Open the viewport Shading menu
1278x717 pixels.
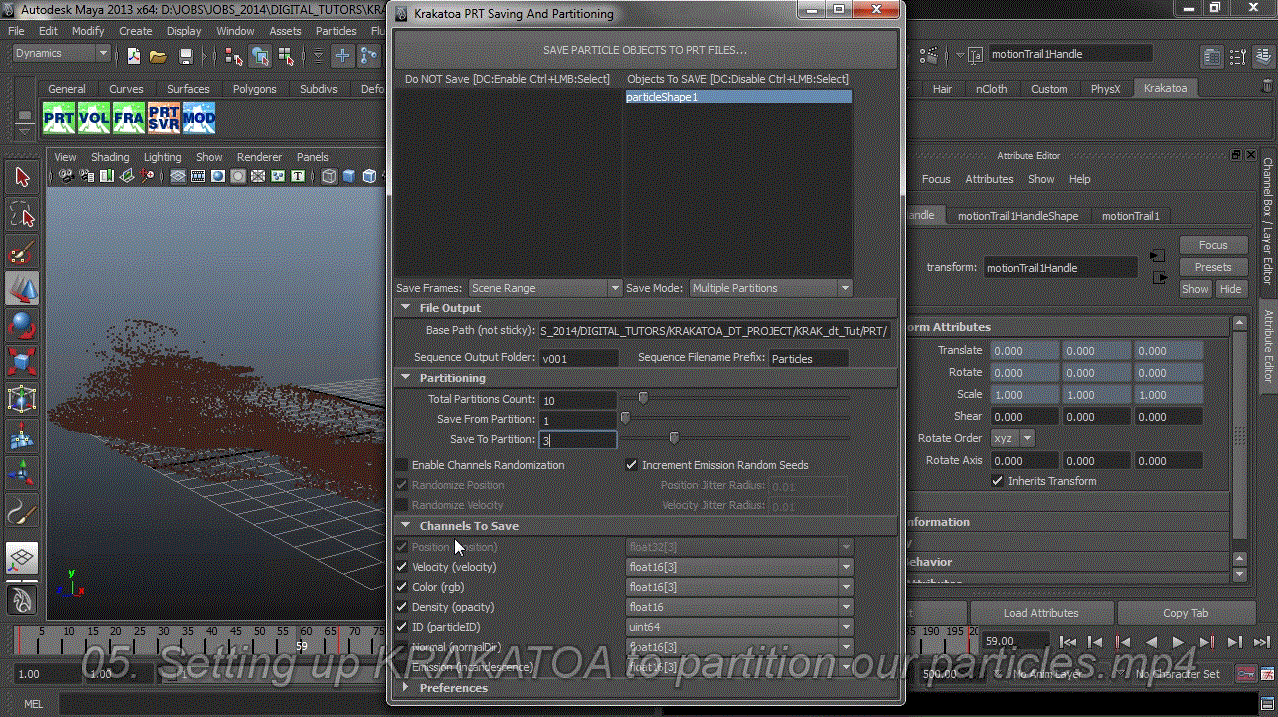click(x=110, y=157)
